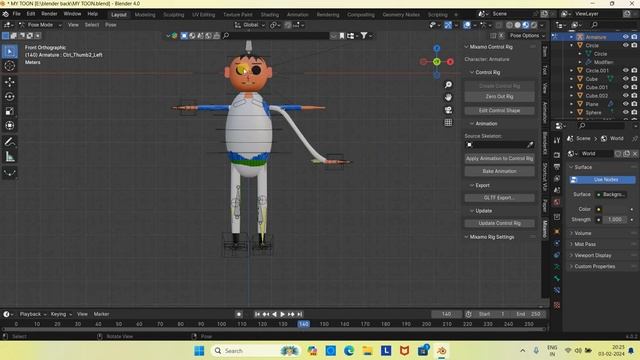Image resolution: width=640 pixels, height=360 pixels.
Task: Open the Pose menu in viewport header
Action: point(111,25)
